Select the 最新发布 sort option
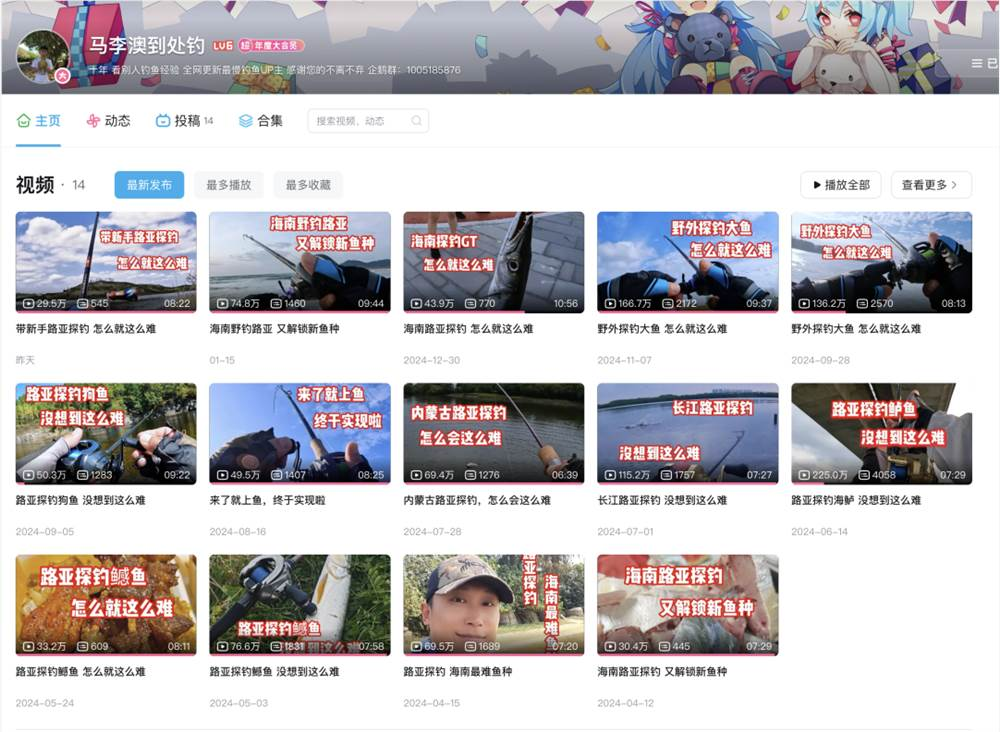The height and width of the screenshot is (732, 1000). click(149, 184)
